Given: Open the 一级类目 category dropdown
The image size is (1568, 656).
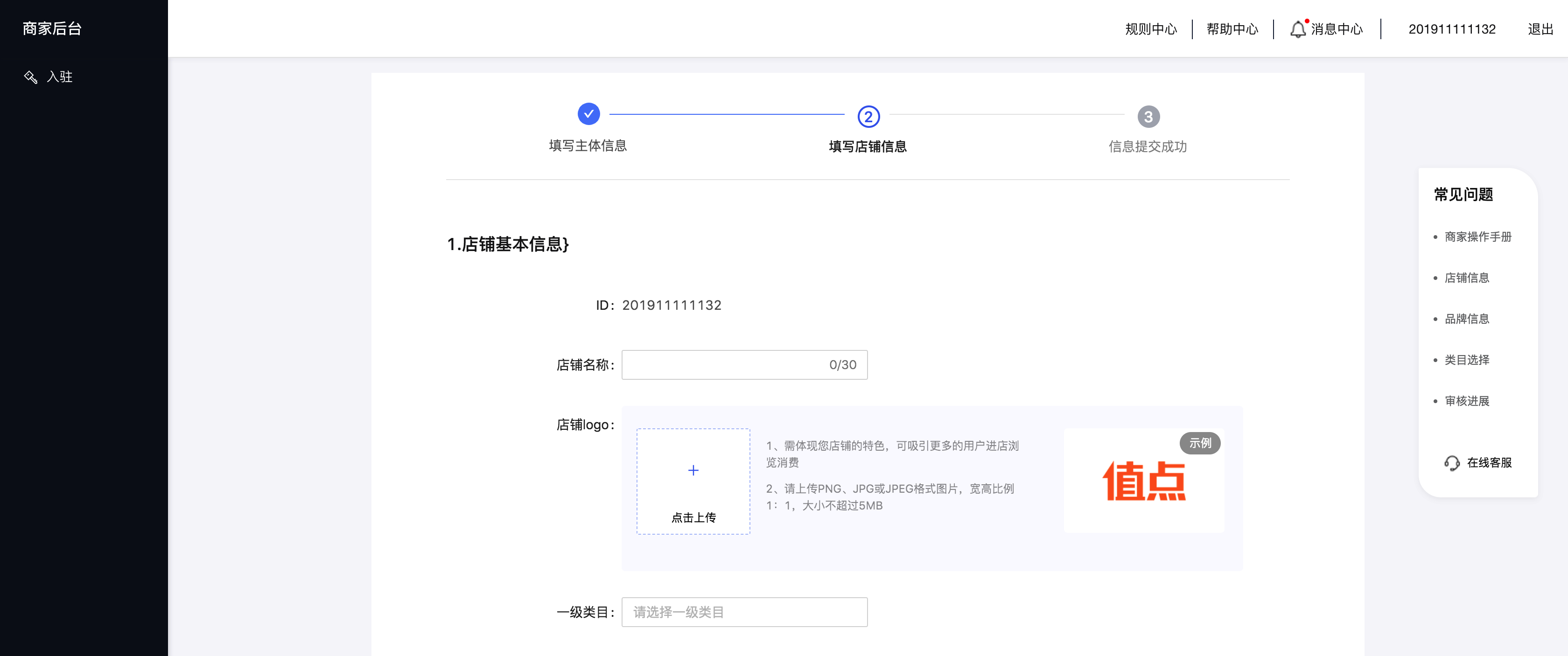Looking at the screenshot, I should point(744,612).
